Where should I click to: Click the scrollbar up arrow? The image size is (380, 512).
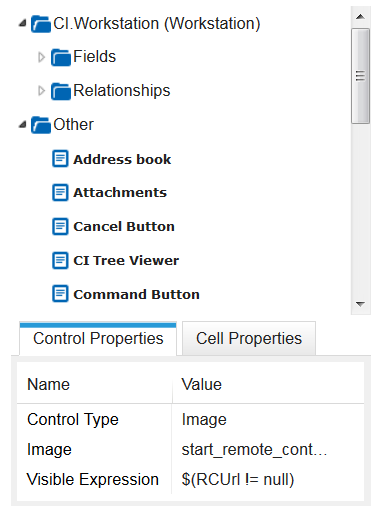pos(360,16)
